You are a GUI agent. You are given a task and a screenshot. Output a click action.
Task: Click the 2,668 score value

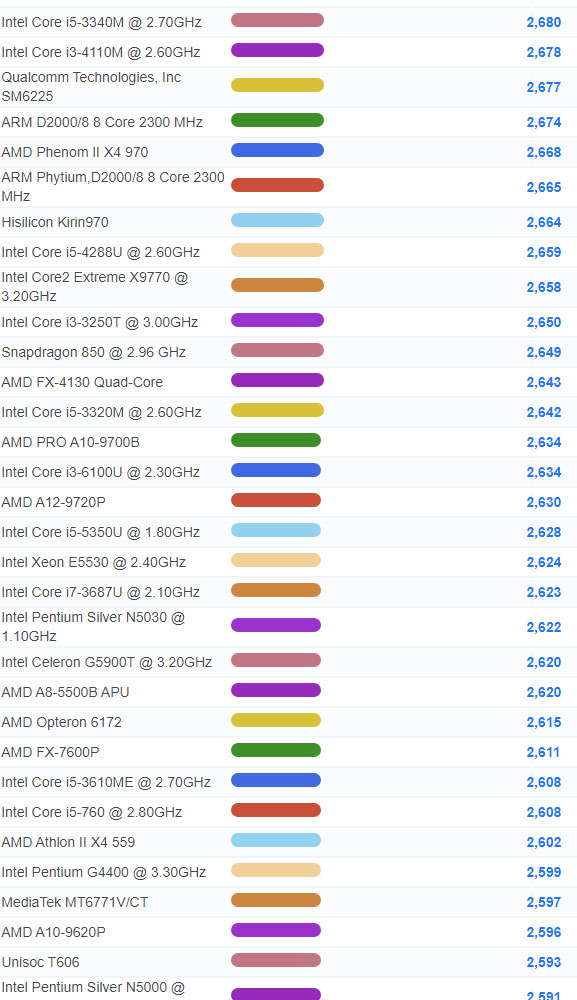click(x=544, y=152)
